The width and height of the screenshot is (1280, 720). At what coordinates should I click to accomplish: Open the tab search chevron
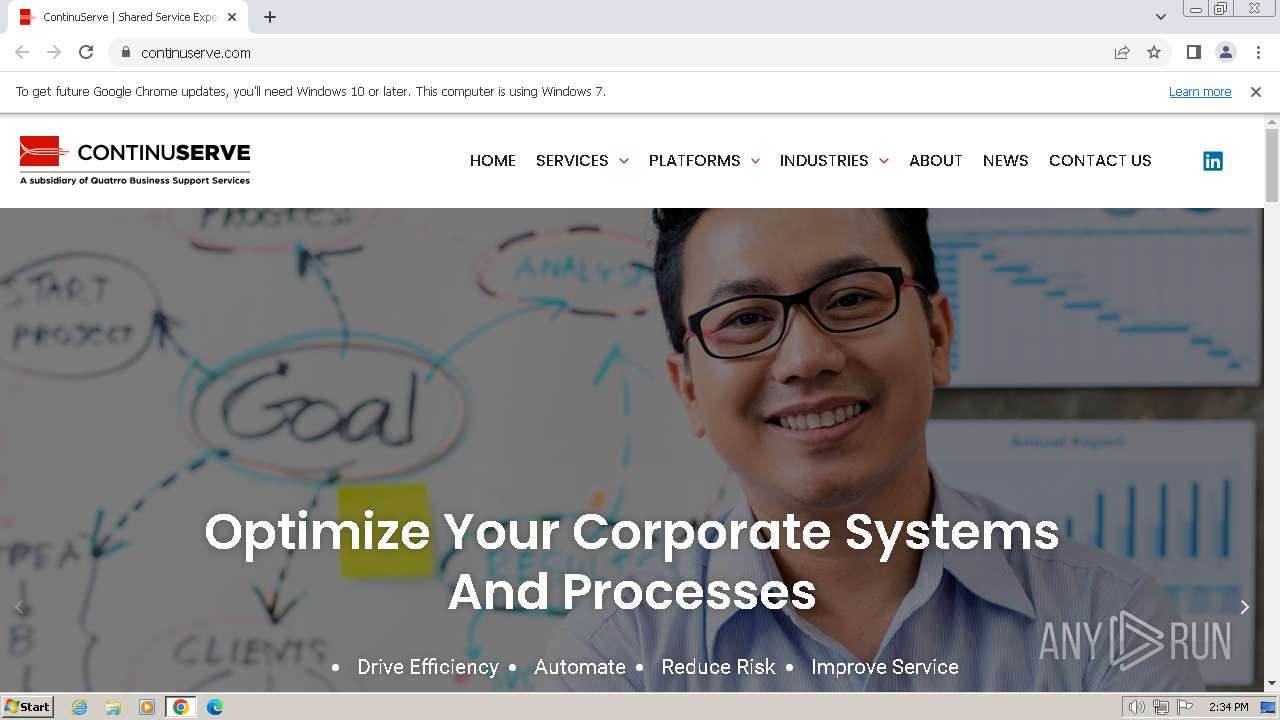[x=1160, y=17]
